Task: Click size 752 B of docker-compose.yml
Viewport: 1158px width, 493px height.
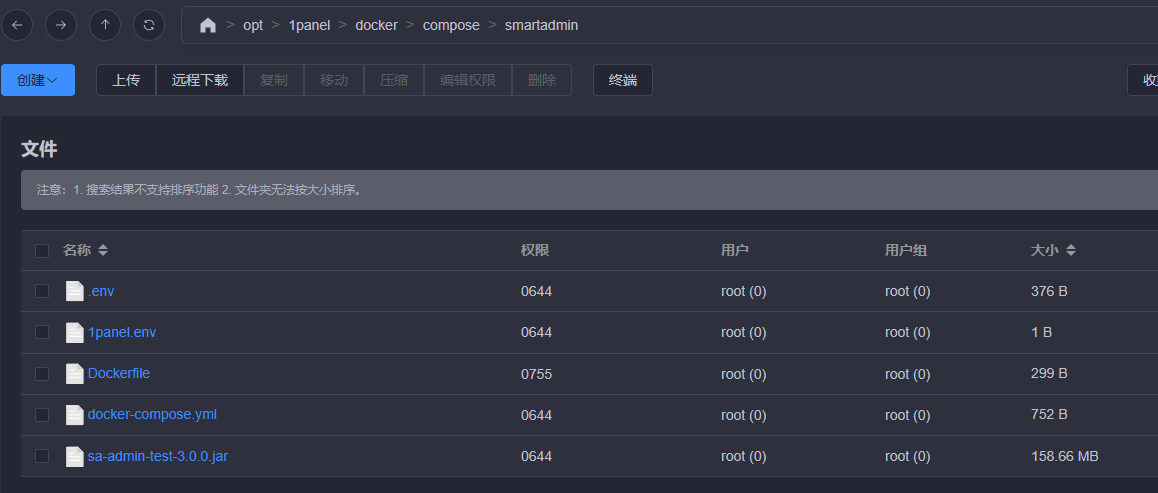Action: point(1049,416)
